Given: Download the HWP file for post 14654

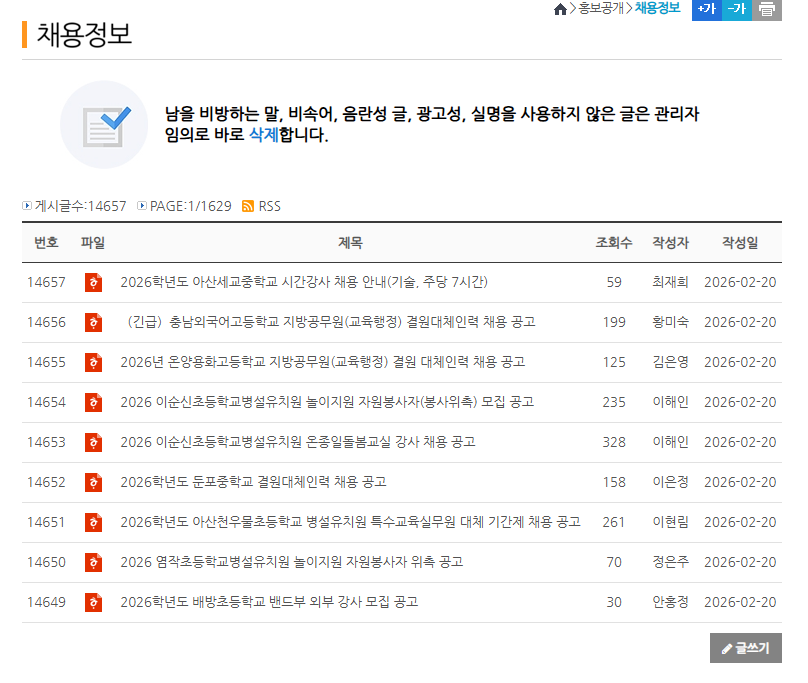Looking at the screenshot, I should click(93, 402).
